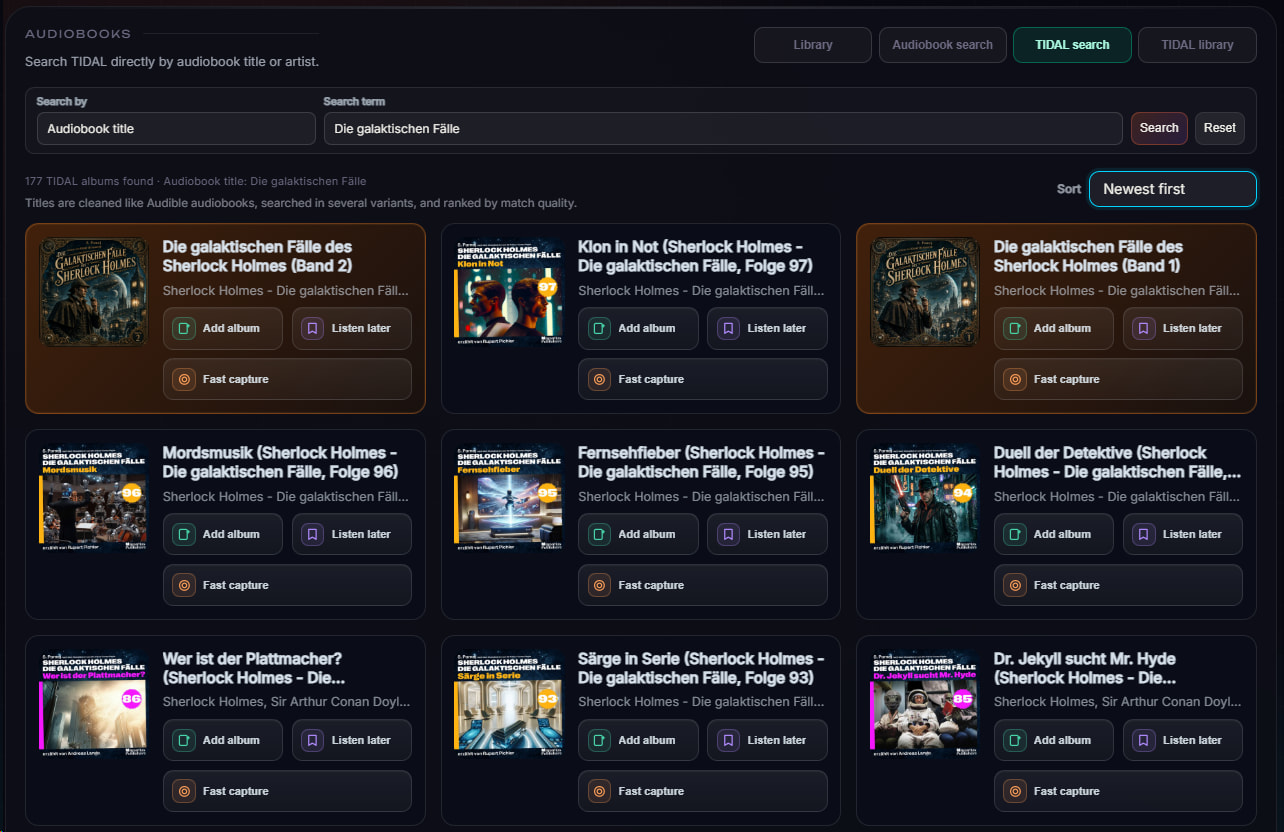Click the "Fernsehfieber" Folge 95 title text
This screenshot has height=832, width=1284.
pyautogui.click(x=702, y=462)
